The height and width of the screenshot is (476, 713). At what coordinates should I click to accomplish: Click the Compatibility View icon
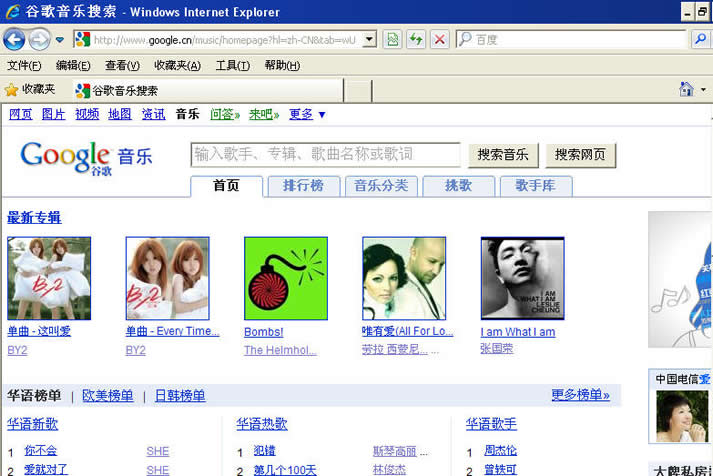point(392,40)
